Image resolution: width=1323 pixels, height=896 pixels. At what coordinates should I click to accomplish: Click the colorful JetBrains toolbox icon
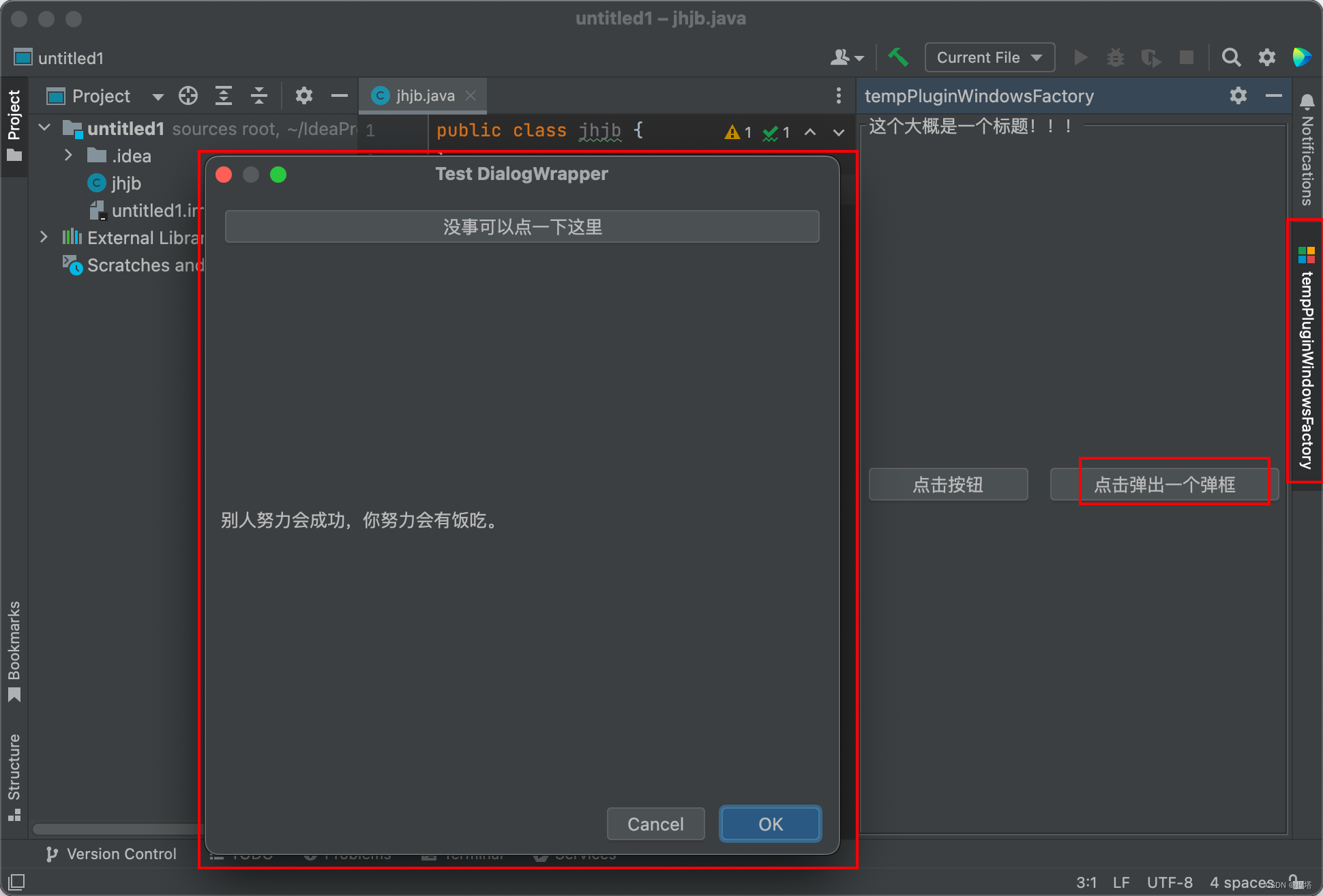pos(1302,57)
